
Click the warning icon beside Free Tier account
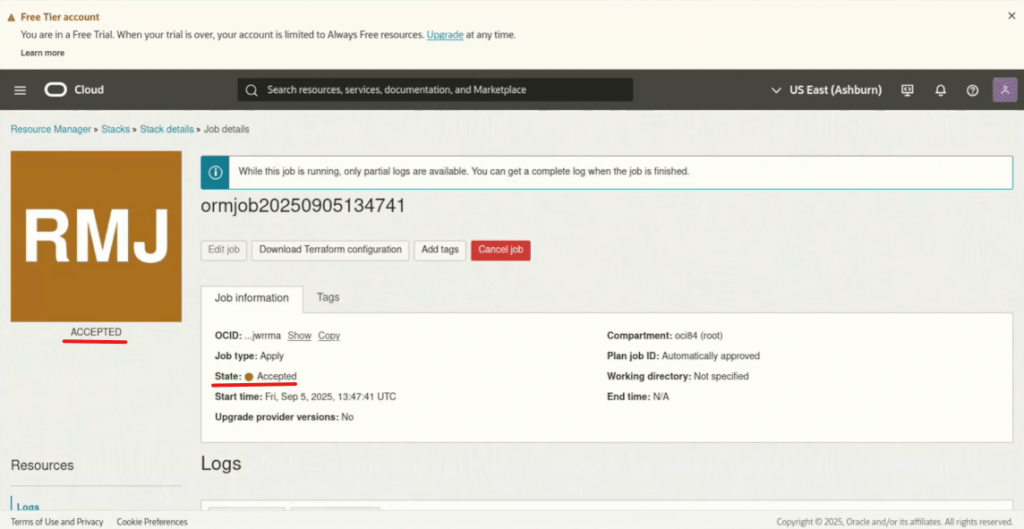pos(11,18)
